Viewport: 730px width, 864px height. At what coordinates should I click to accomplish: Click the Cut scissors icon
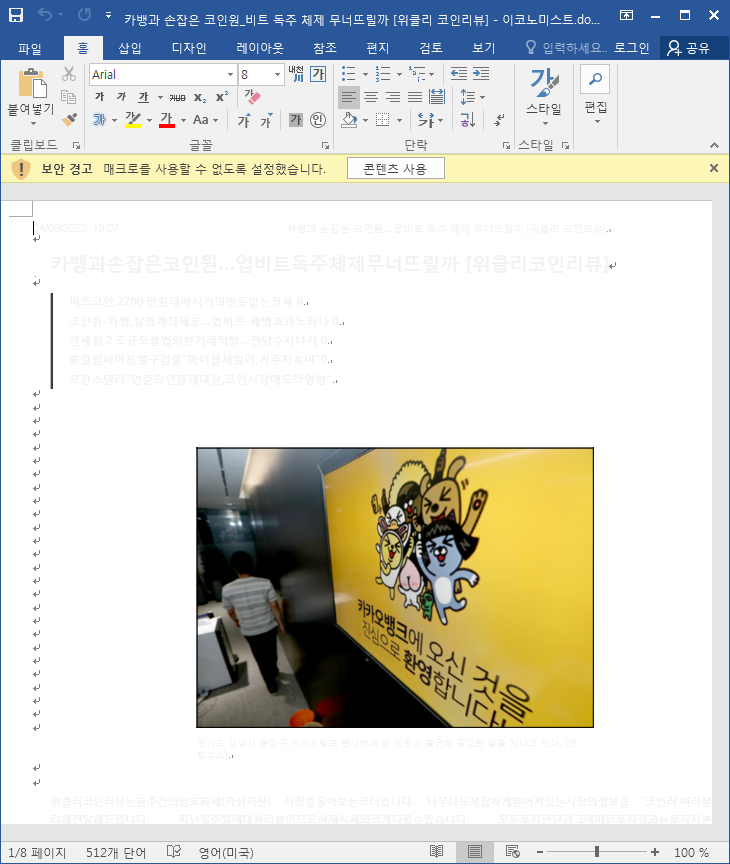(x=69, y=74)
